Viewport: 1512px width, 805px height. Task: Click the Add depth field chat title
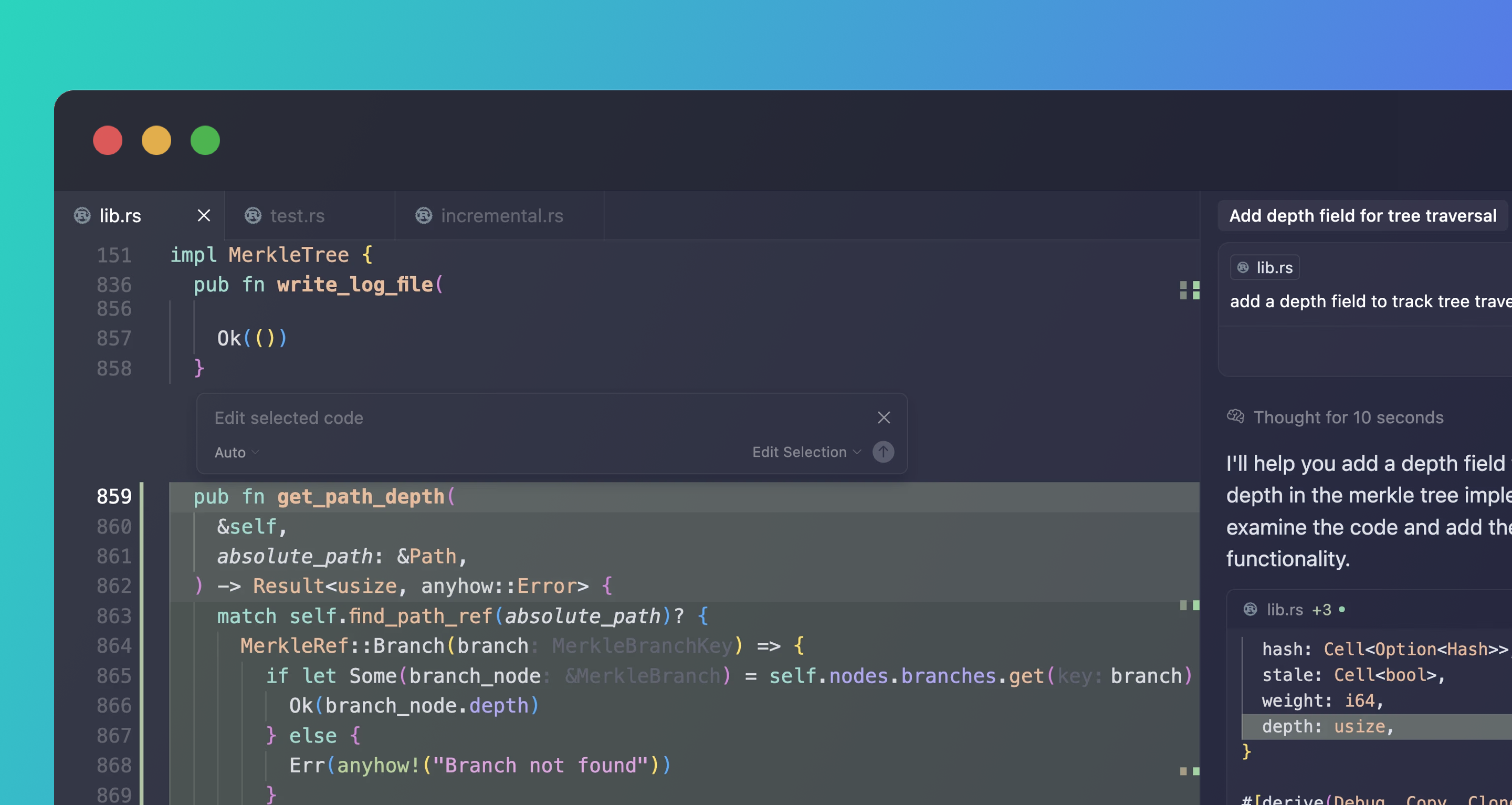(x=1362, y=215)
